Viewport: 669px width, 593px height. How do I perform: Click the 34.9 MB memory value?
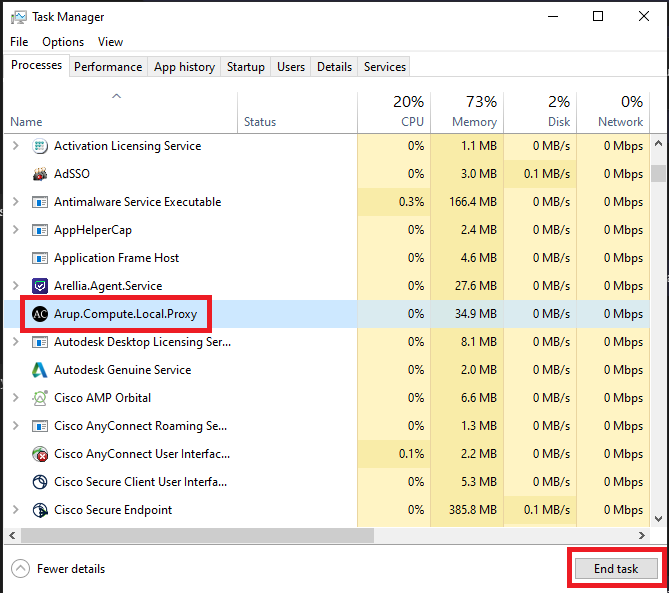(476, 314)
